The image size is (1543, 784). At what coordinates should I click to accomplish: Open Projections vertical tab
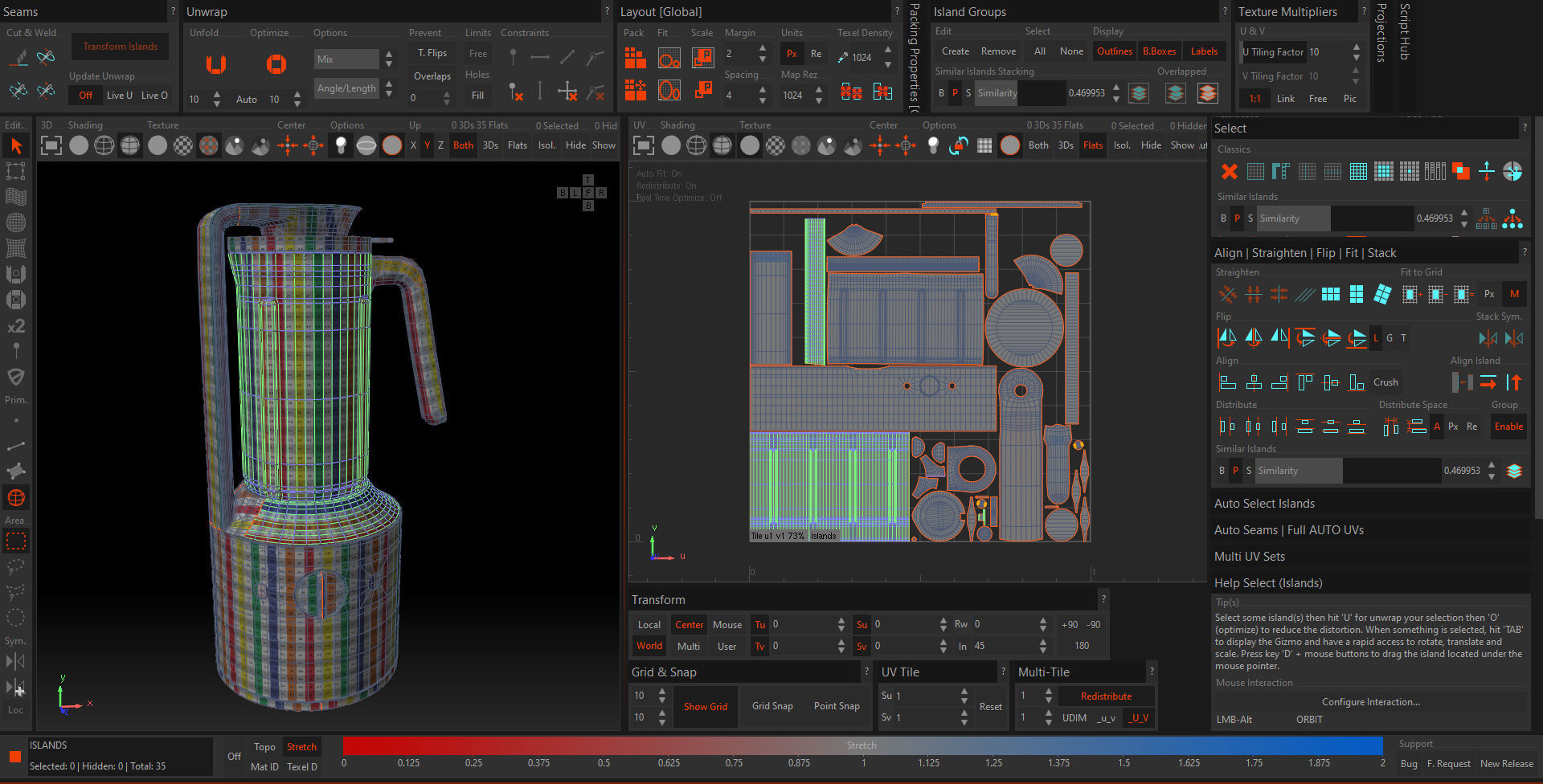pos(1381,33)
